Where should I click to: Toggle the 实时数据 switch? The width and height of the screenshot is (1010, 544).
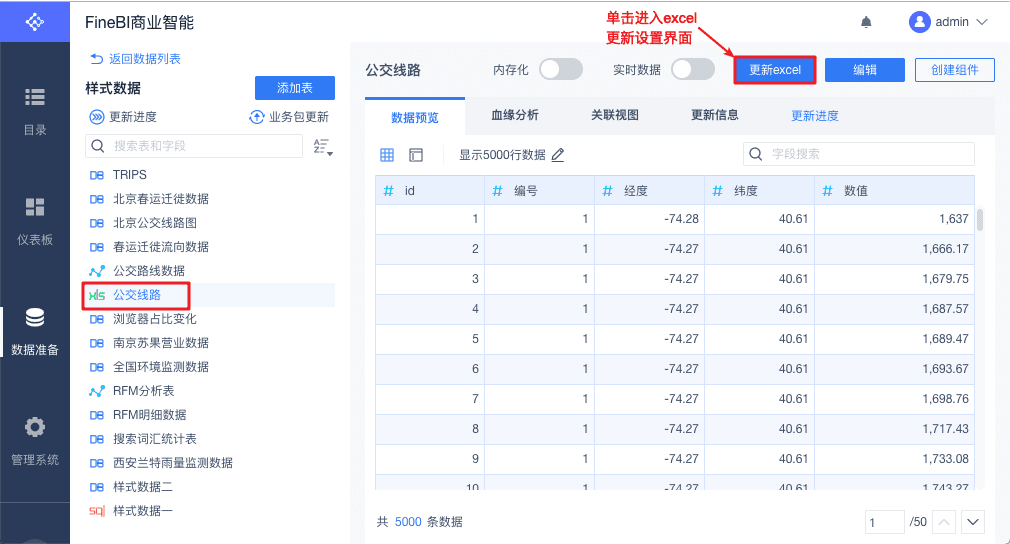692,69
